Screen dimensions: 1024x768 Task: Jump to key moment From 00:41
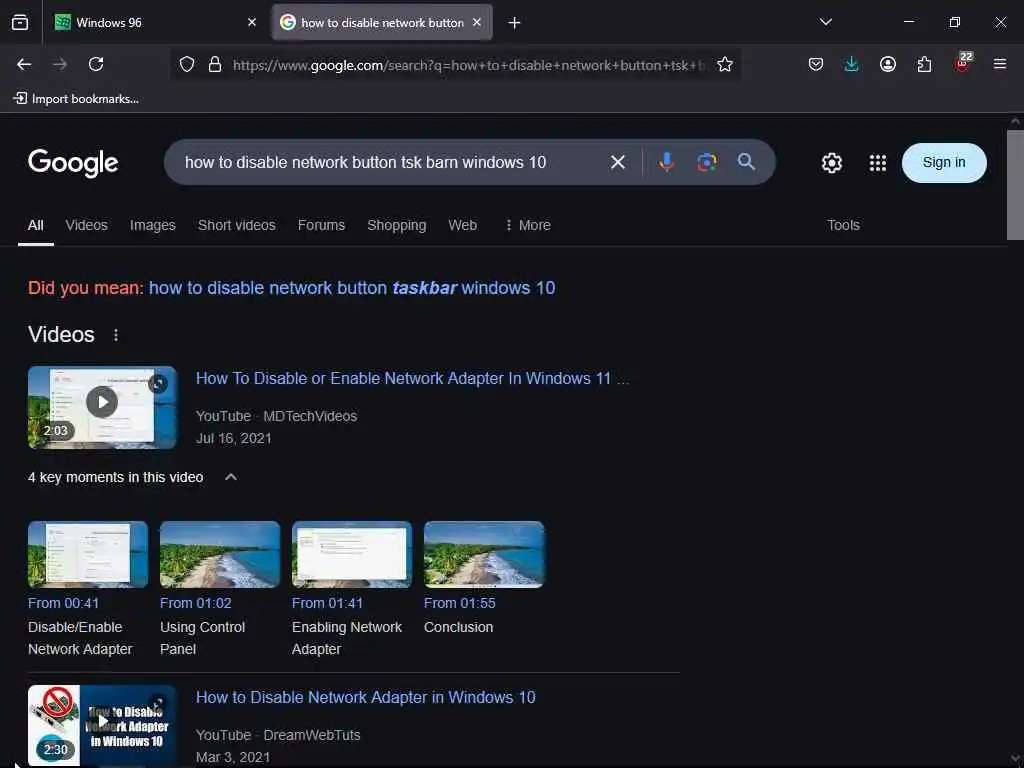(88, 554)
